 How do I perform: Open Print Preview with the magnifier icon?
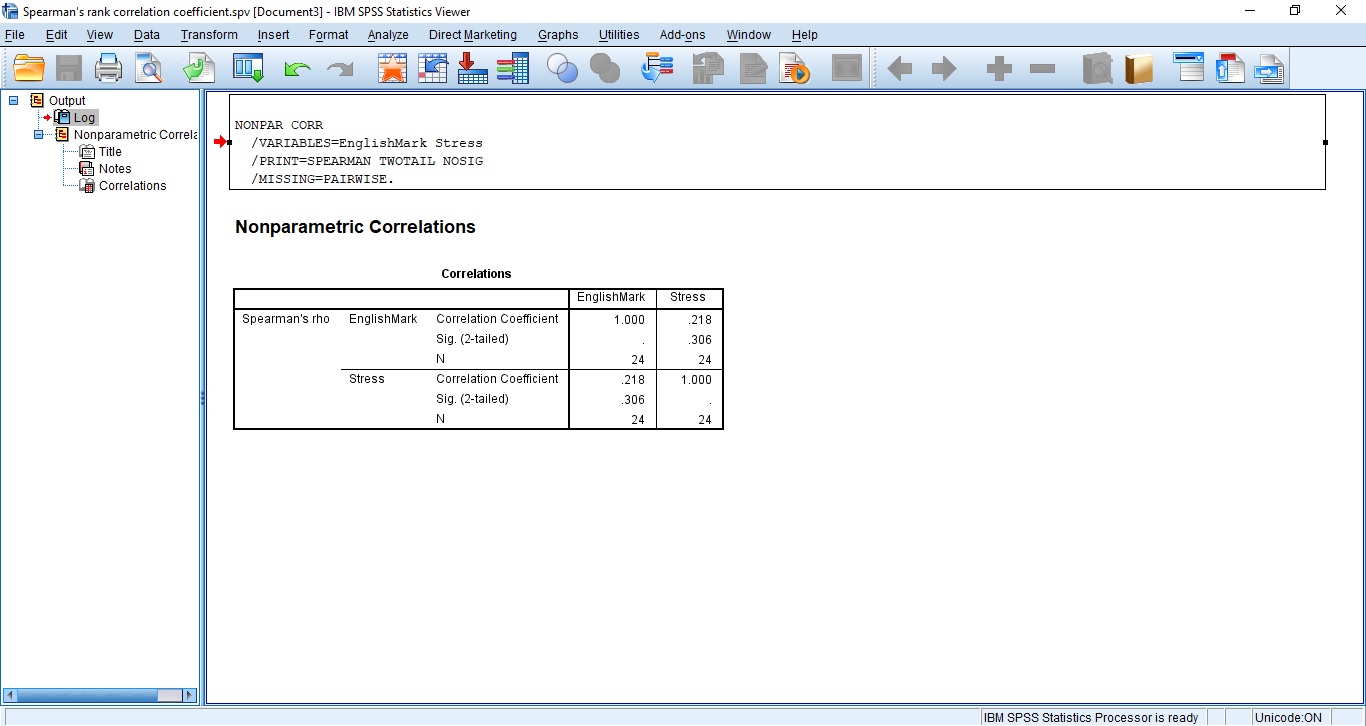point(149,68)
